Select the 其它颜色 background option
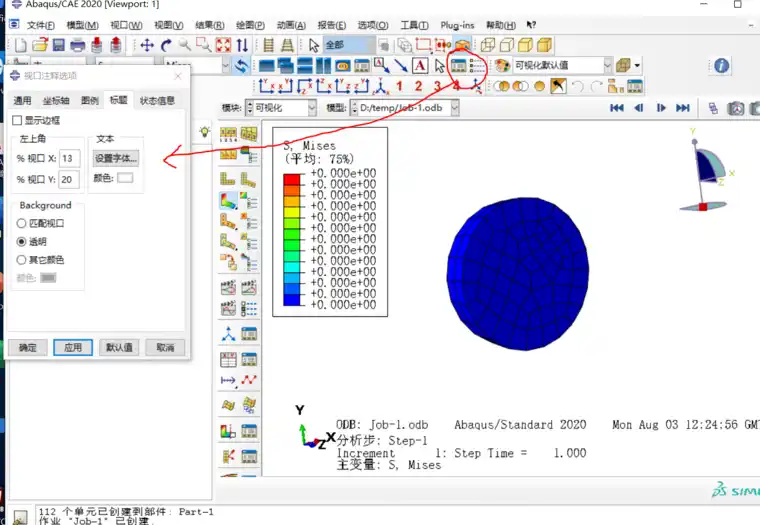Viewport: 760px width, 525px height. coord(21,260)
